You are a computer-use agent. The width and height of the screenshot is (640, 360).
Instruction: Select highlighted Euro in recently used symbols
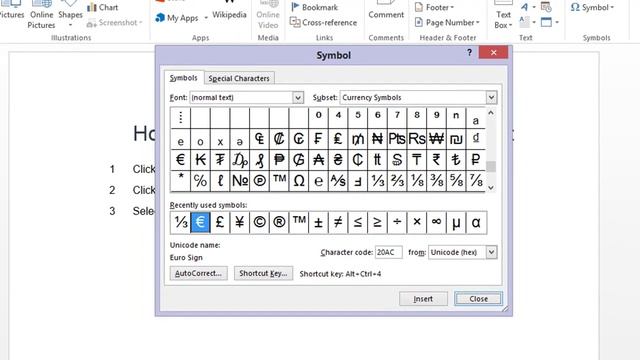pos(200,222)
